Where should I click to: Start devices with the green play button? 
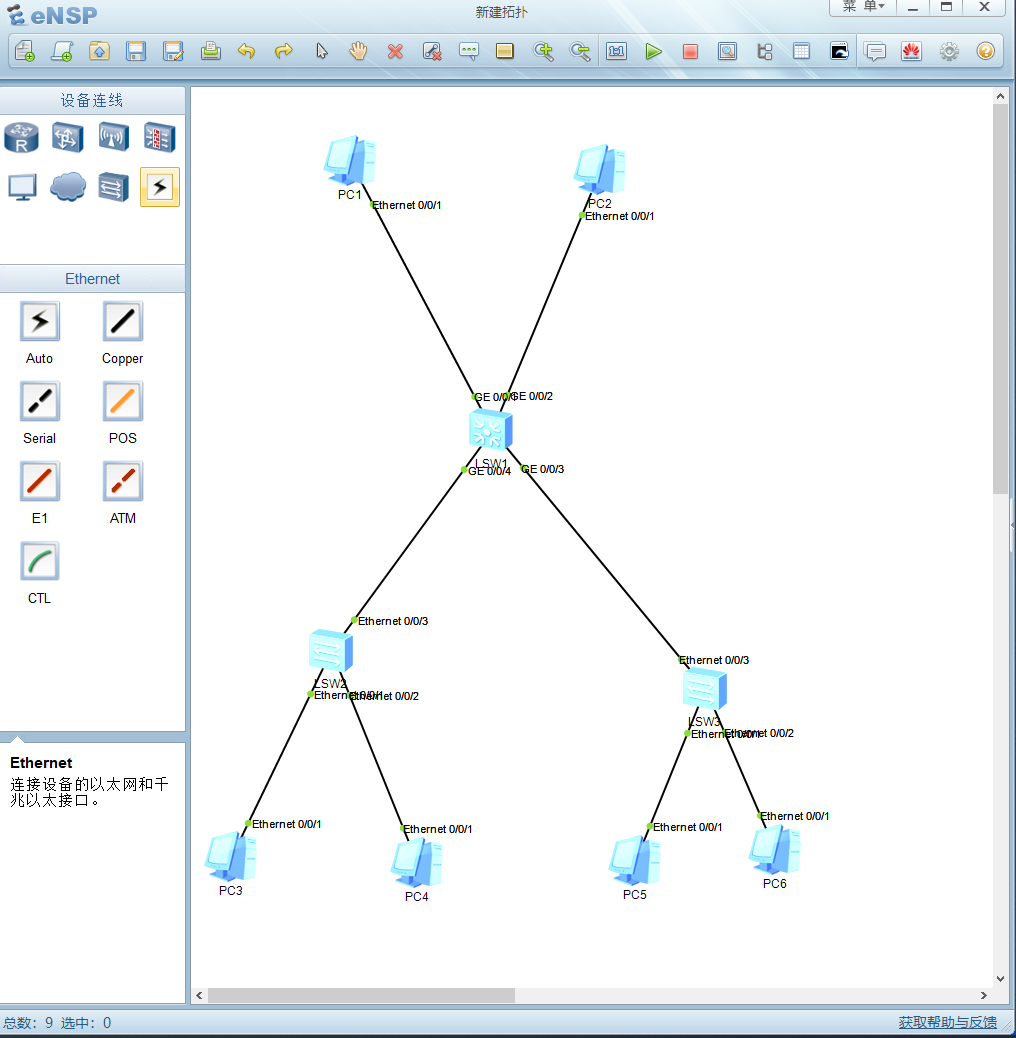pos(654,51)
